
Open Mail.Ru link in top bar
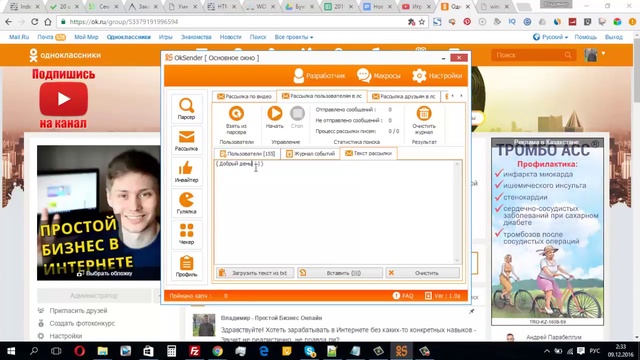tap(19, 37)
